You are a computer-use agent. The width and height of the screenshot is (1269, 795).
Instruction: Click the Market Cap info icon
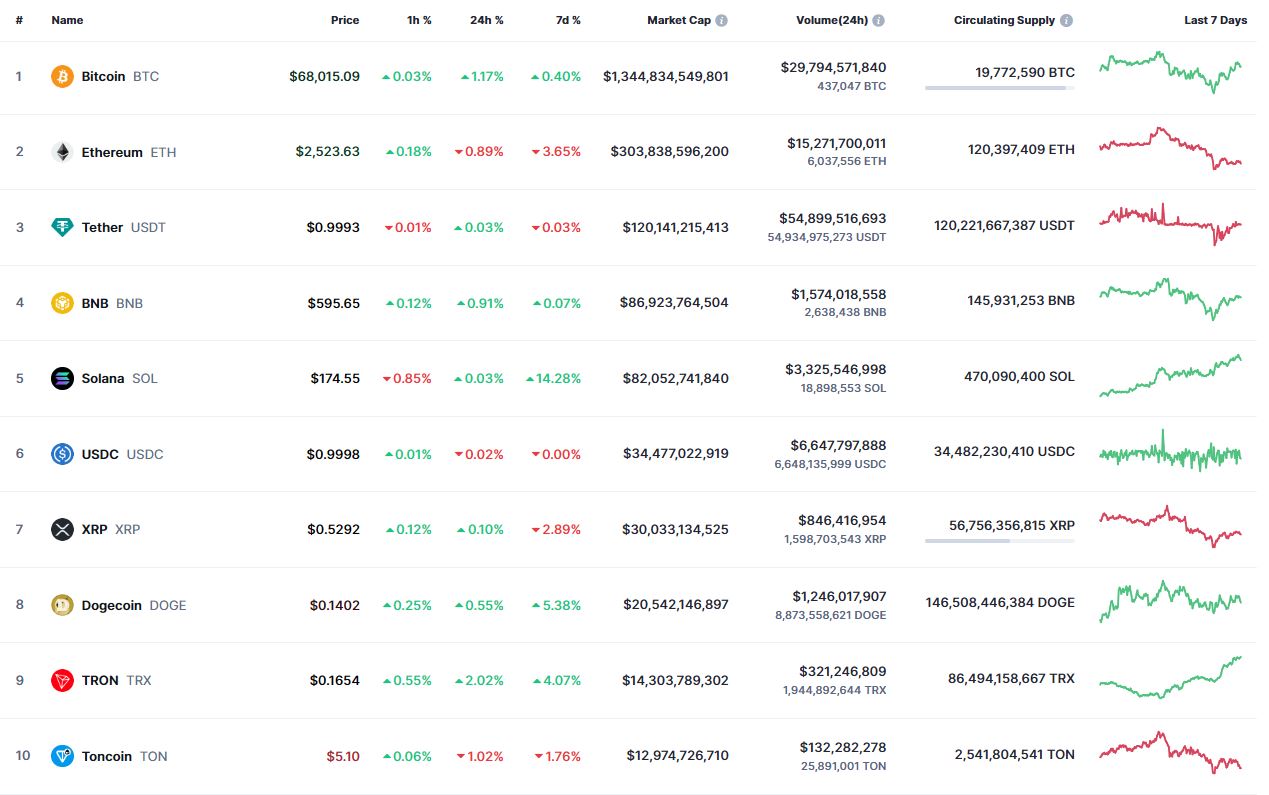722,20
